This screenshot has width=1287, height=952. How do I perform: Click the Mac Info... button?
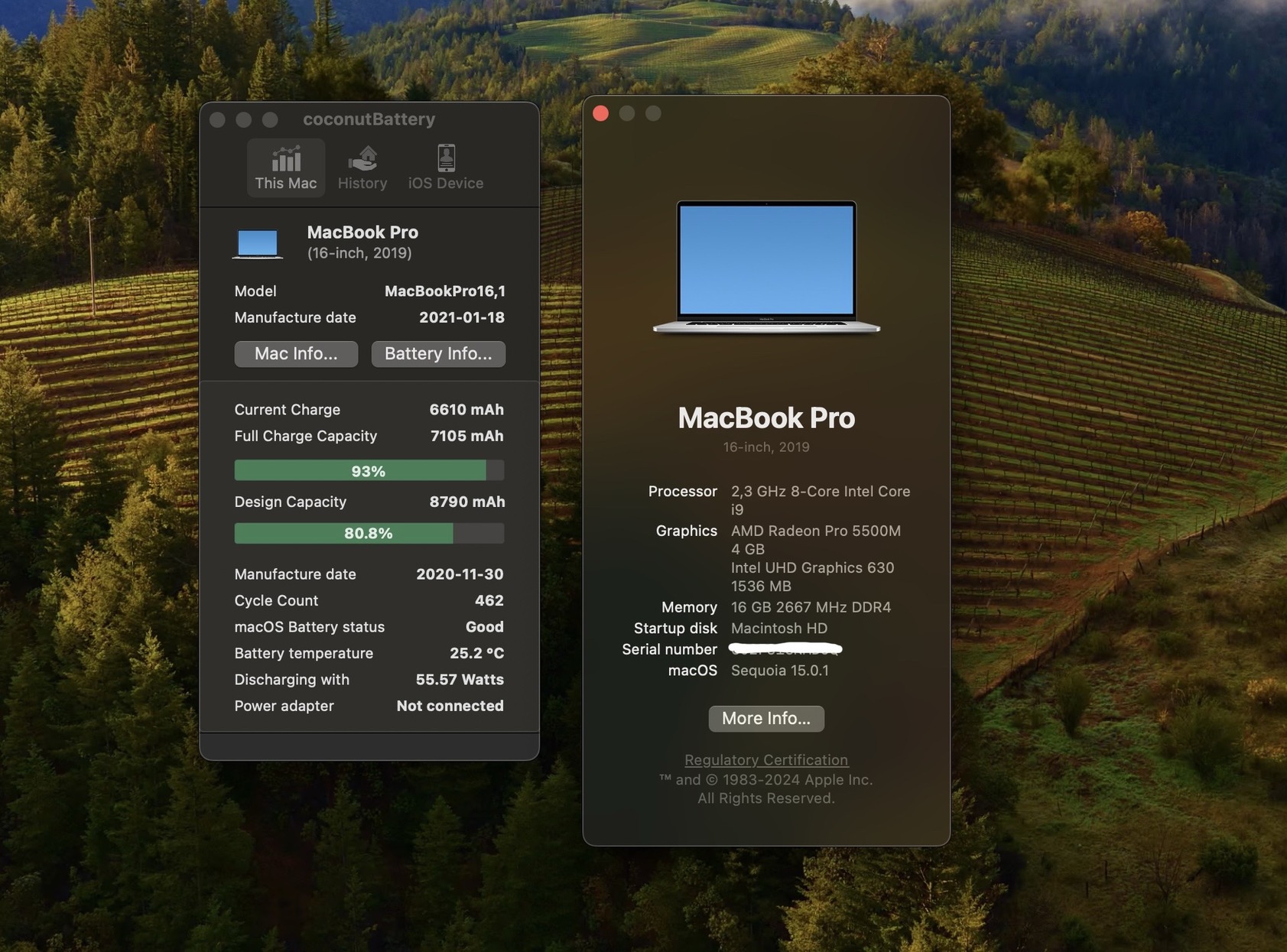click(x=296, y=353)
